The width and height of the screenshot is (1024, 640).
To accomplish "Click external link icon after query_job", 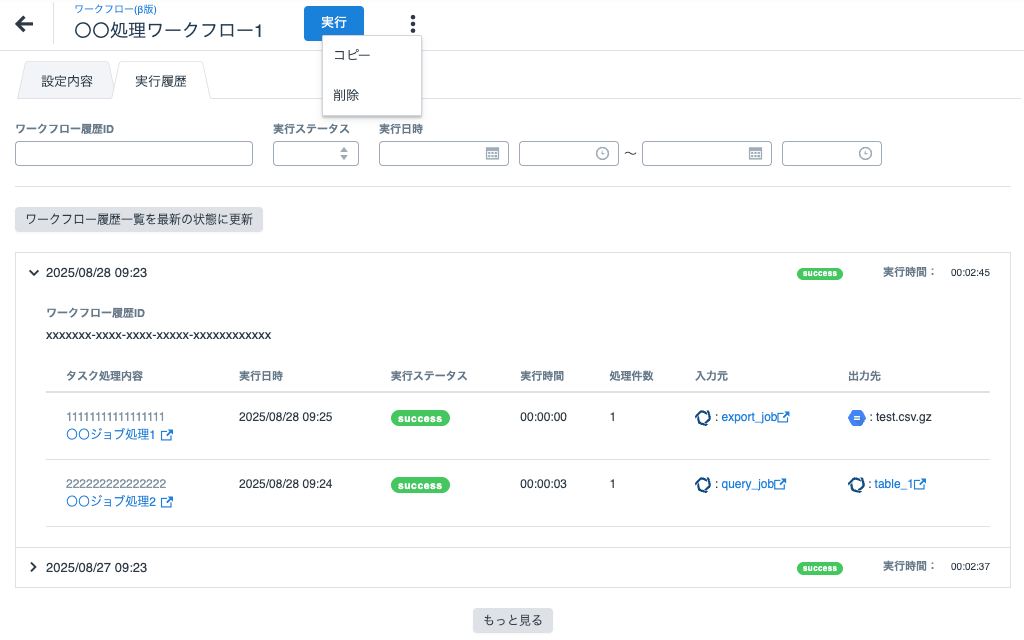I will click(780, 484).
